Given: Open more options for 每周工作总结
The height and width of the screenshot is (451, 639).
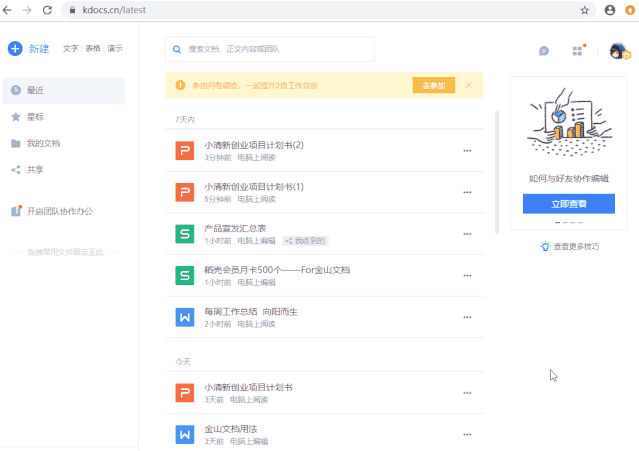Looking at the screenshot, I should (x=467, y=317).
